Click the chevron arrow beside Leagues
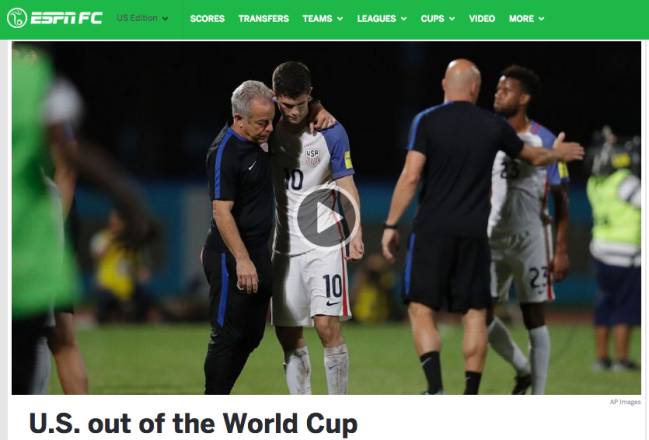This screenshot has width=649, height=440. [x=404, y=19]
